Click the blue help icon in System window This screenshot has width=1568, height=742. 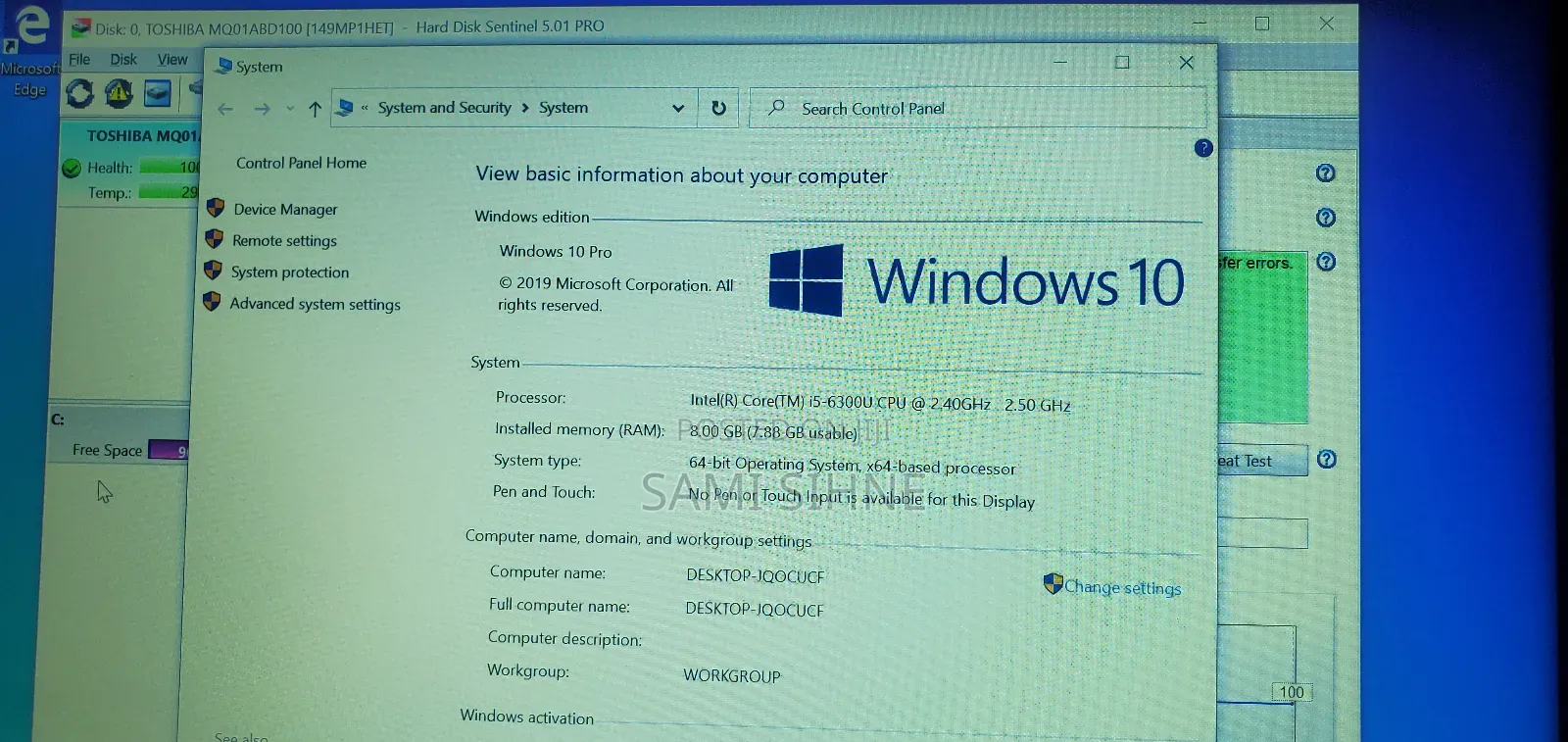click(x=1203, y=148)
